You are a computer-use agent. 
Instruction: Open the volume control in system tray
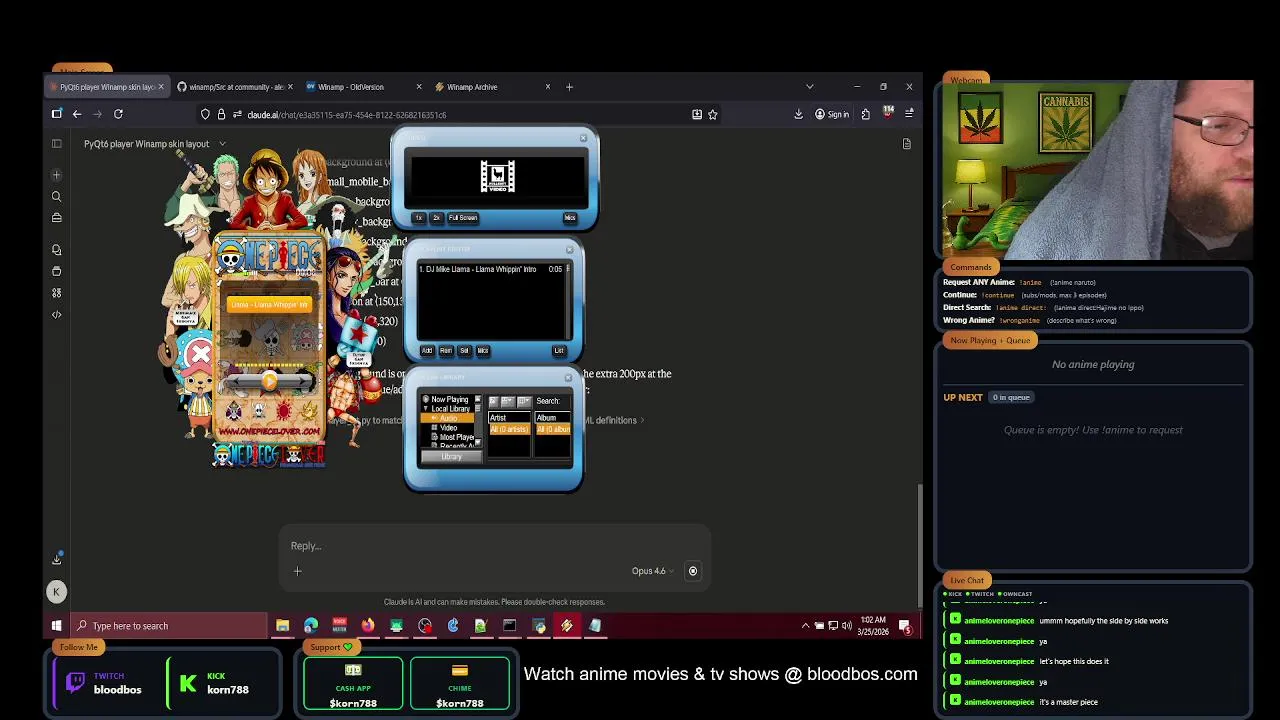846,626
